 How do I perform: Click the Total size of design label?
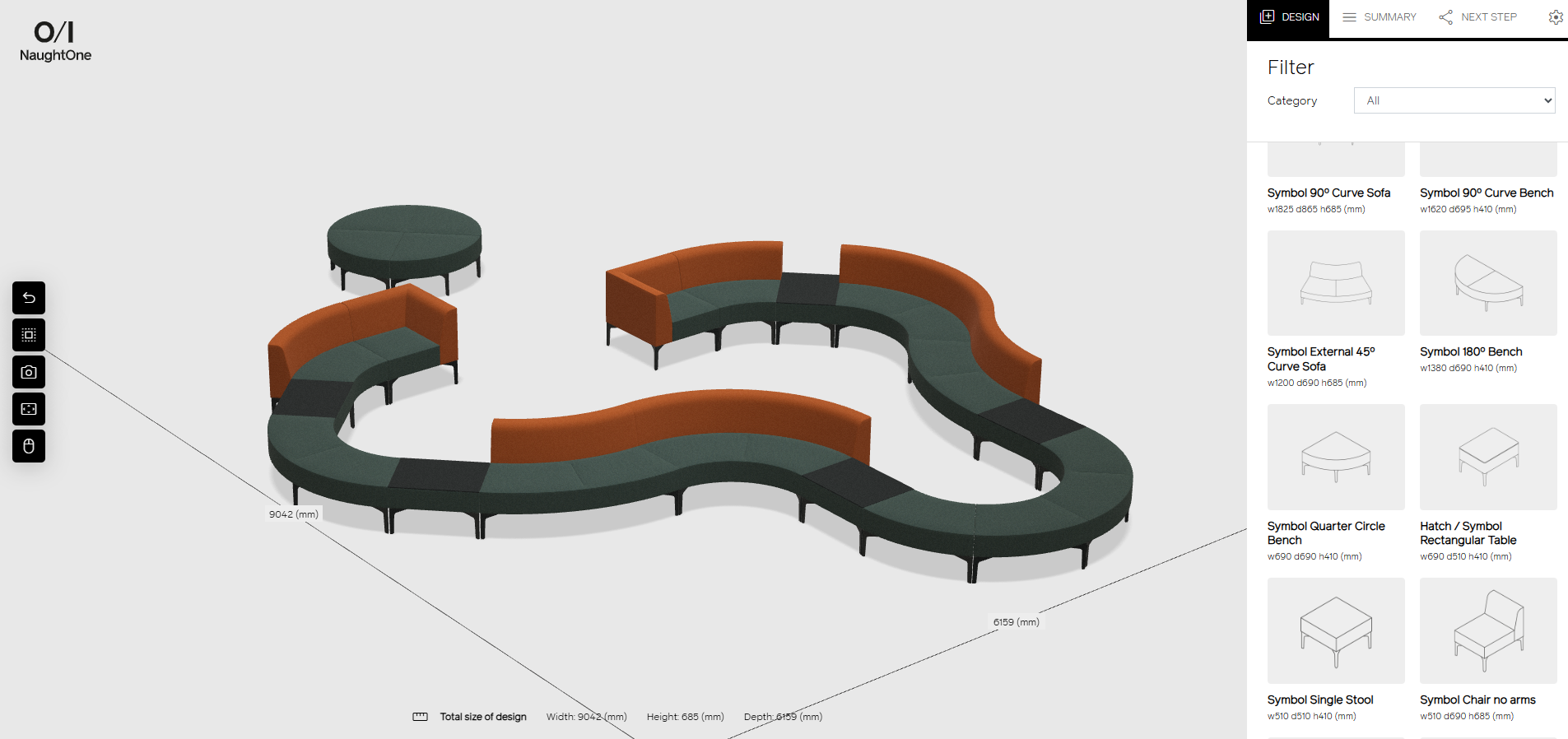[x=482, y=717]
